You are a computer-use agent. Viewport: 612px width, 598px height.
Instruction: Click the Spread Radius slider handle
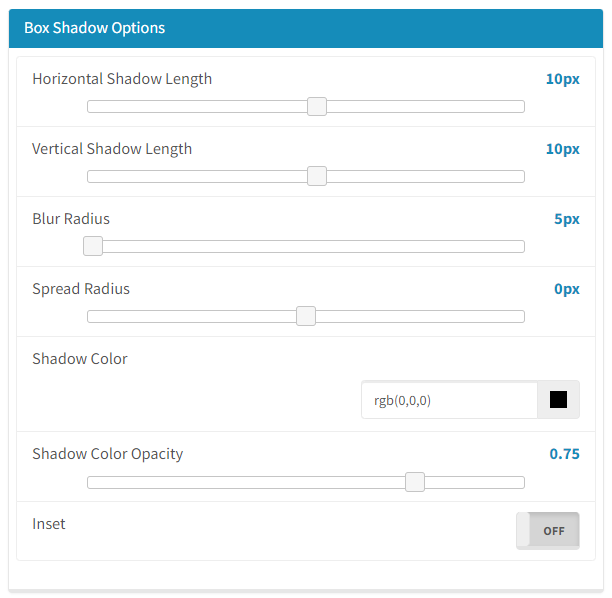[x=306, y=316]
